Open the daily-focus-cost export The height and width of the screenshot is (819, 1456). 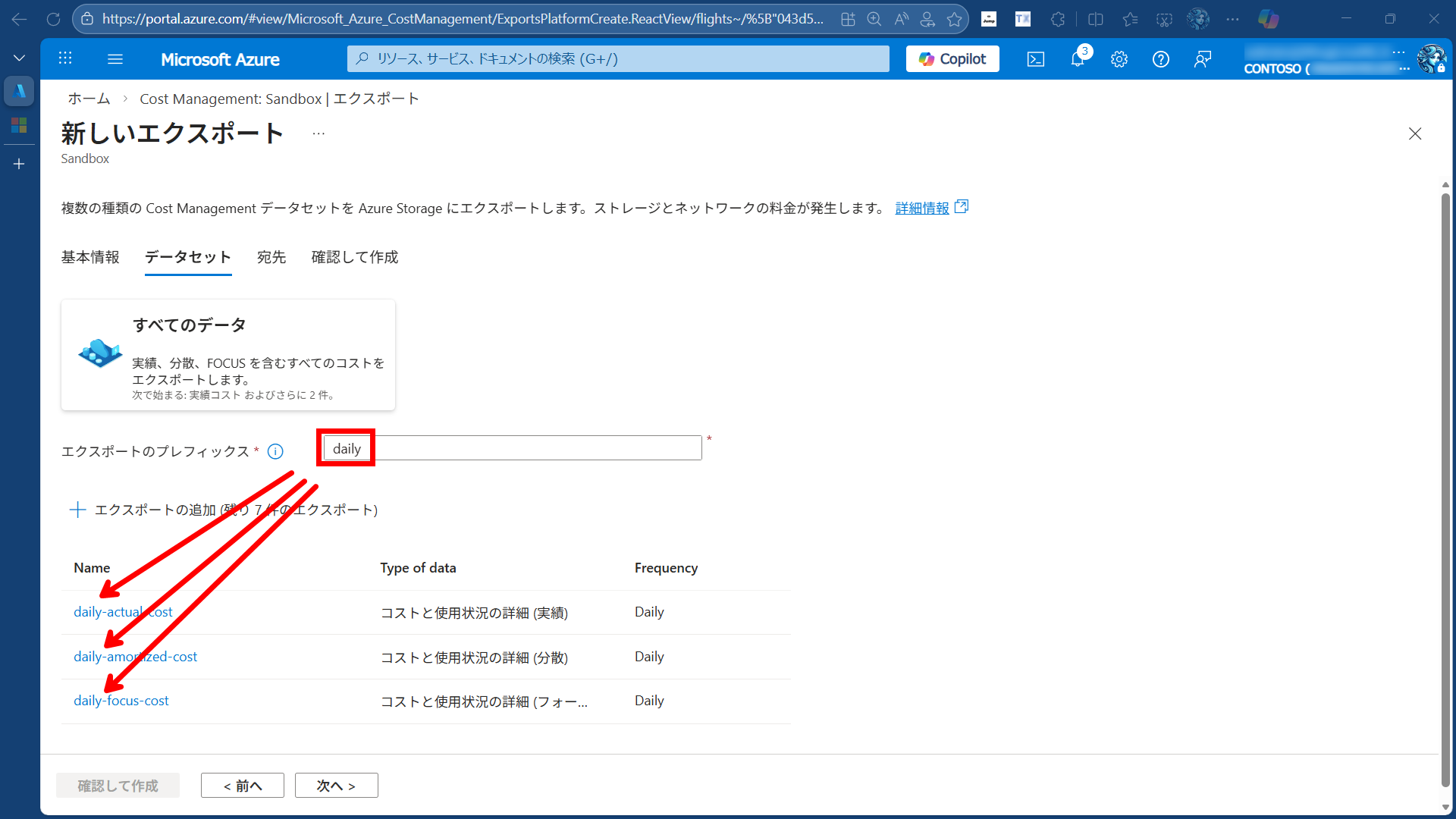[121, 700]
